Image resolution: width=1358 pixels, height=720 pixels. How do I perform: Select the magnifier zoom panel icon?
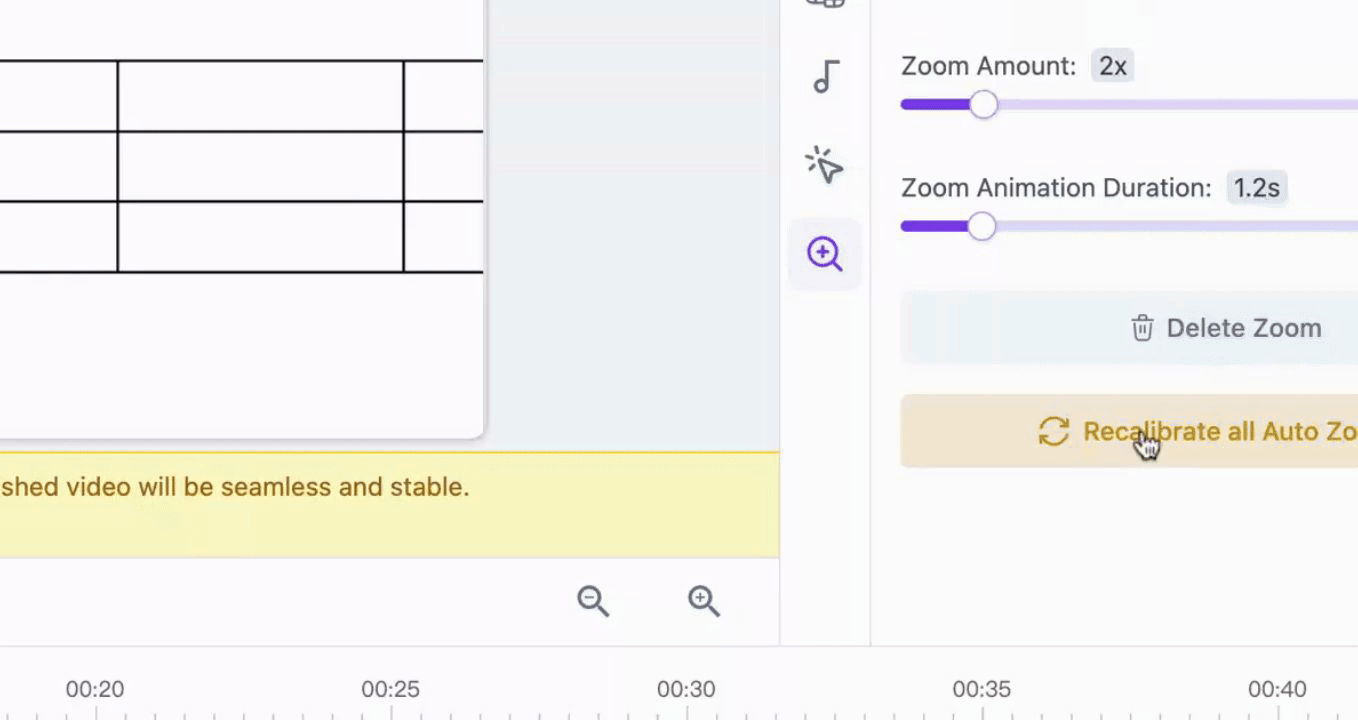pyautogui.click(x=825, y=254)
